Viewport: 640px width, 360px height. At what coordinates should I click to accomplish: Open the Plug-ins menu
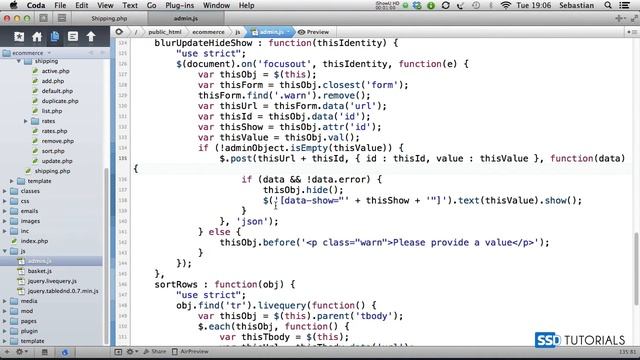pos(180,5)
